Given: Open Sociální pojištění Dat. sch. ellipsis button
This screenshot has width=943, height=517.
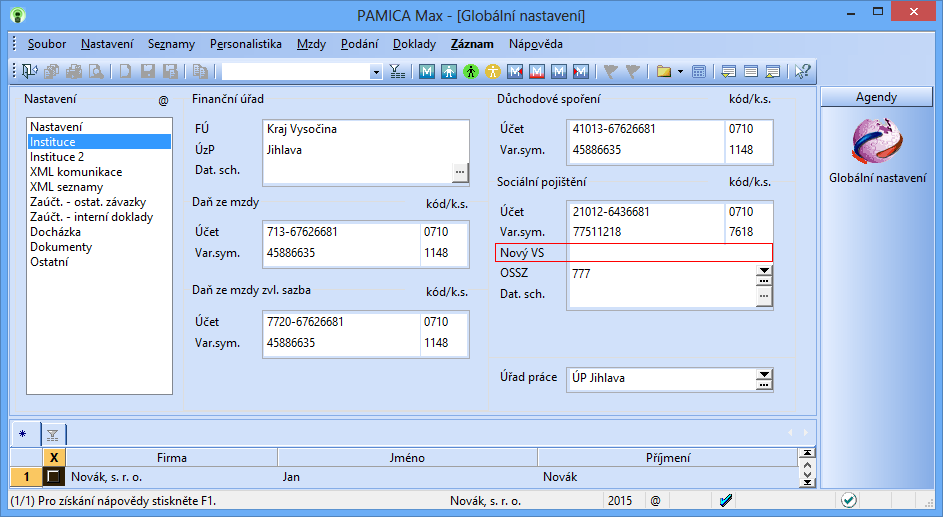Looking at the screenshot, I should point(764,296).
